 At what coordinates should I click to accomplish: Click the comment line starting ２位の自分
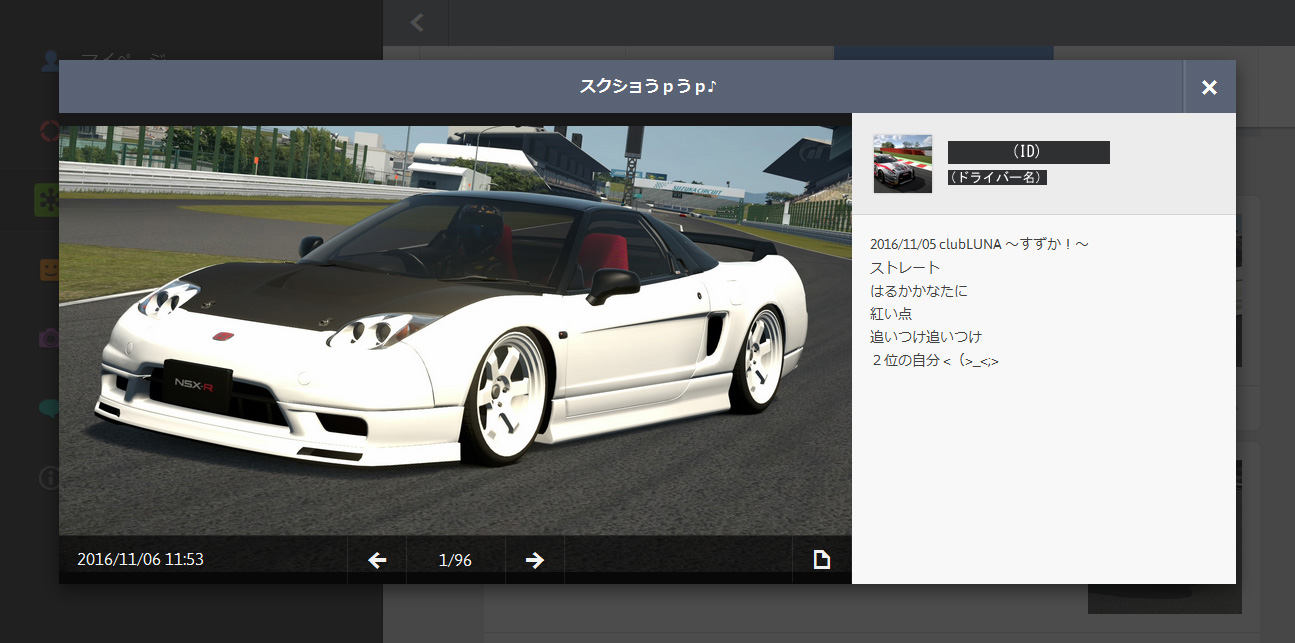[935, 360]
